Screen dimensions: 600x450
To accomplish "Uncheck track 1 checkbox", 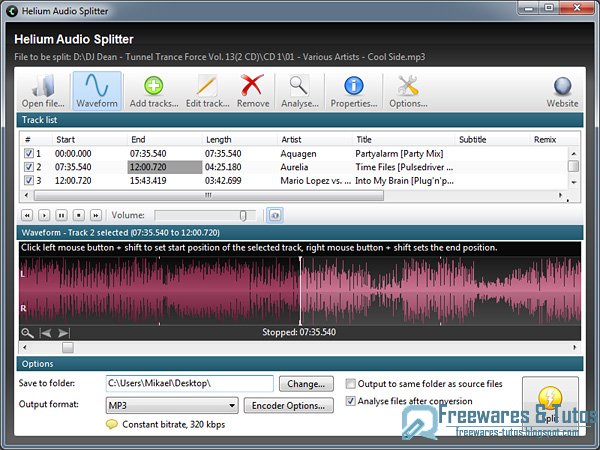I will click(x=29, y=153).
